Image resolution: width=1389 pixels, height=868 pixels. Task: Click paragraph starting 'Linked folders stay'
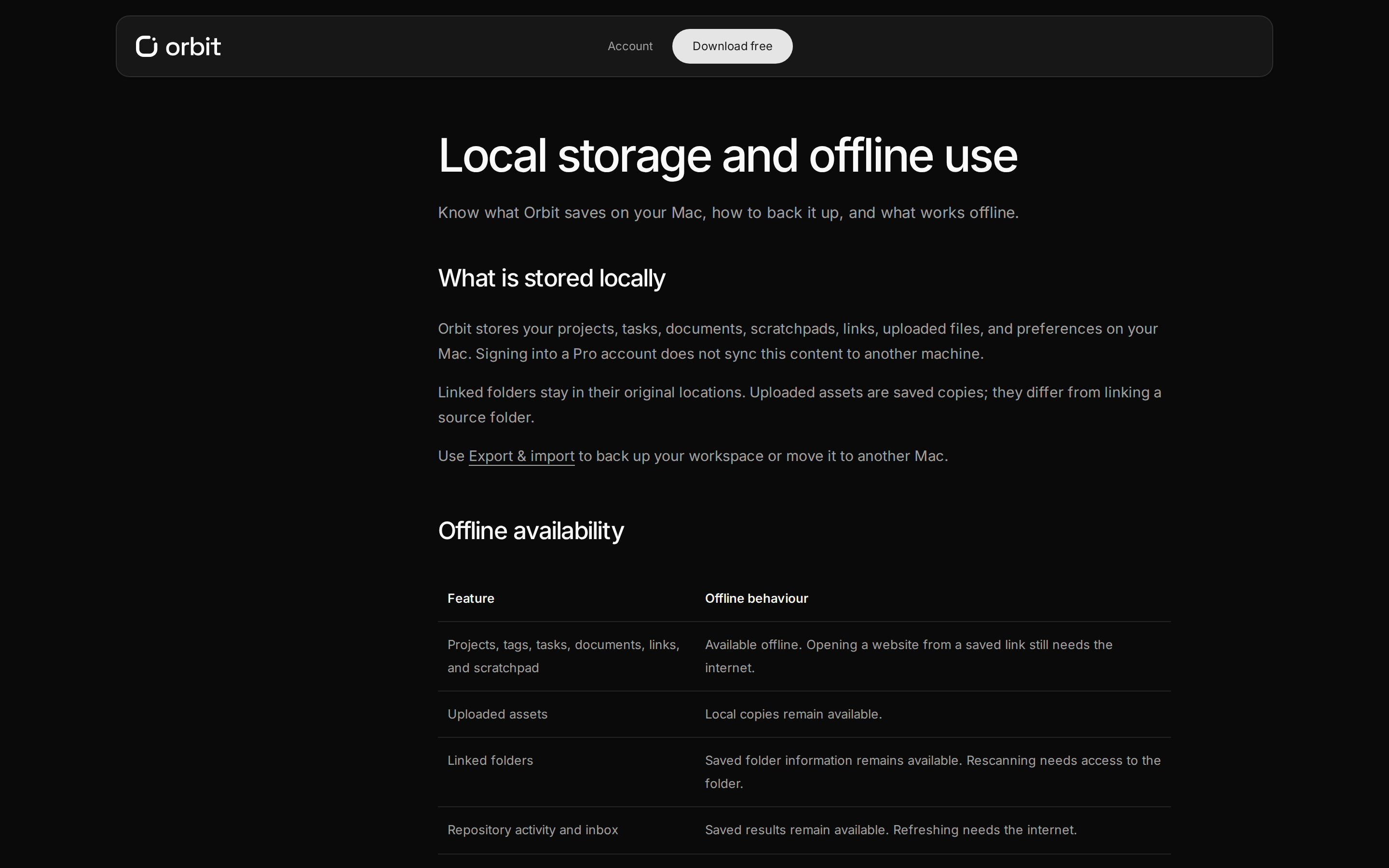pos(799,405)
